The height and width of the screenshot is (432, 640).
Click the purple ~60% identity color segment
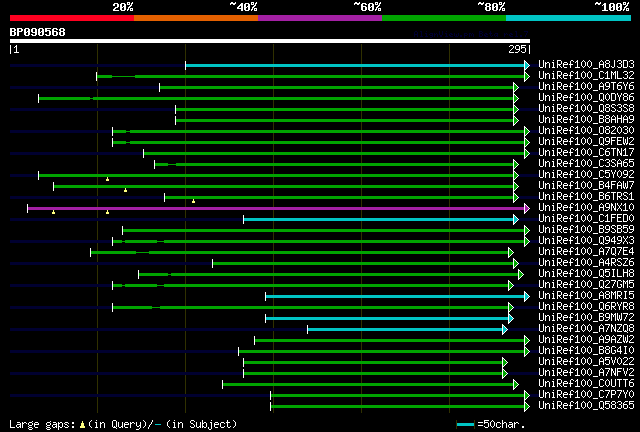[x=320, y=18]
